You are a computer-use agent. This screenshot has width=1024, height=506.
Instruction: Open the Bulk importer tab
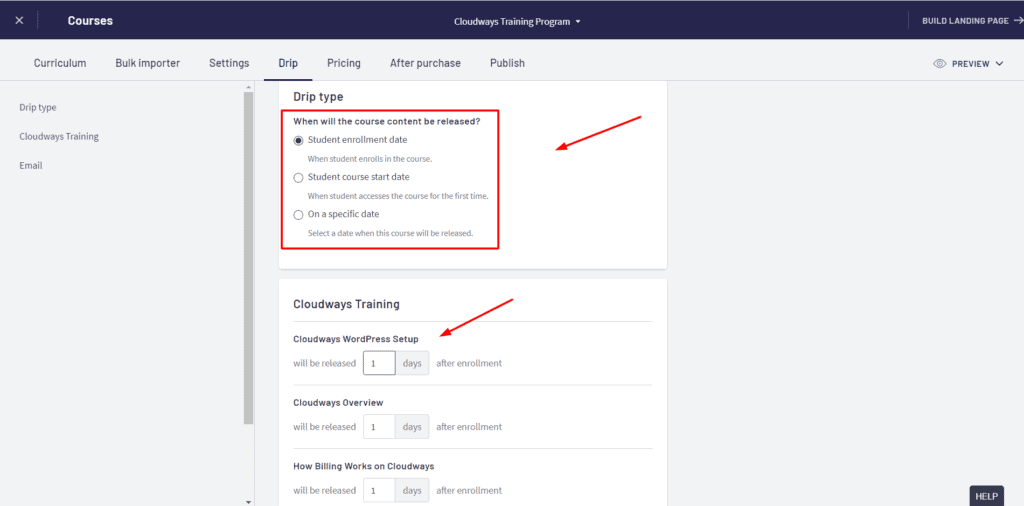(x=147, y=63)
